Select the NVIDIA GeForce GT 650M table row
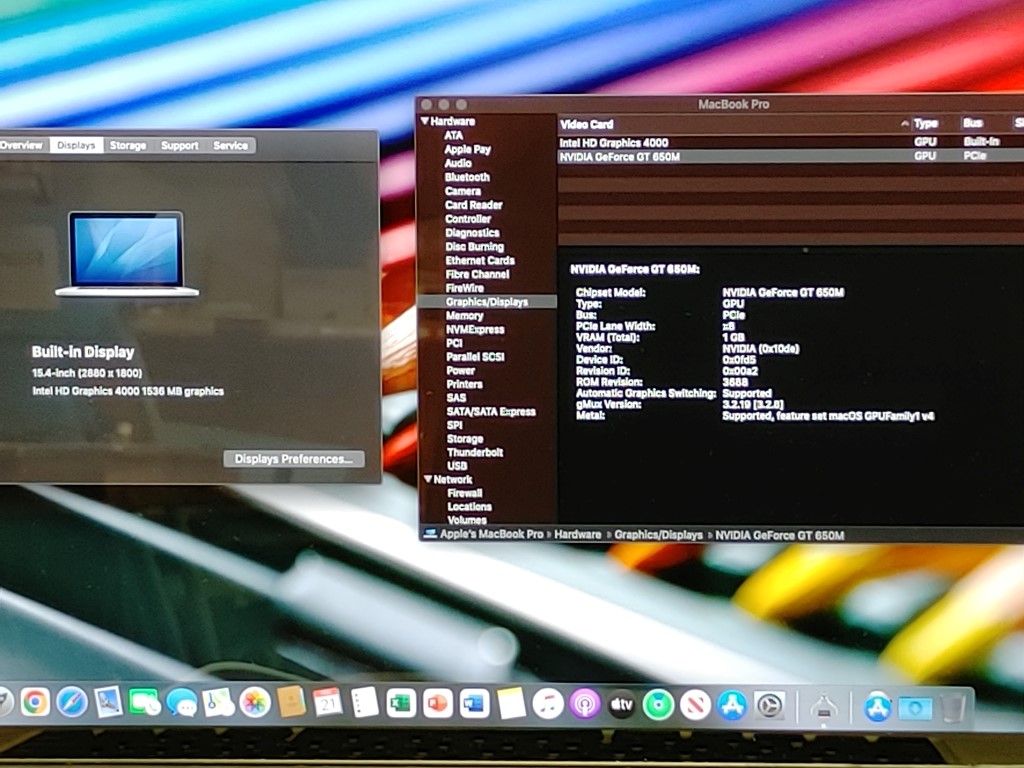This screenshot has width=1024, height=768. (791, 157)
